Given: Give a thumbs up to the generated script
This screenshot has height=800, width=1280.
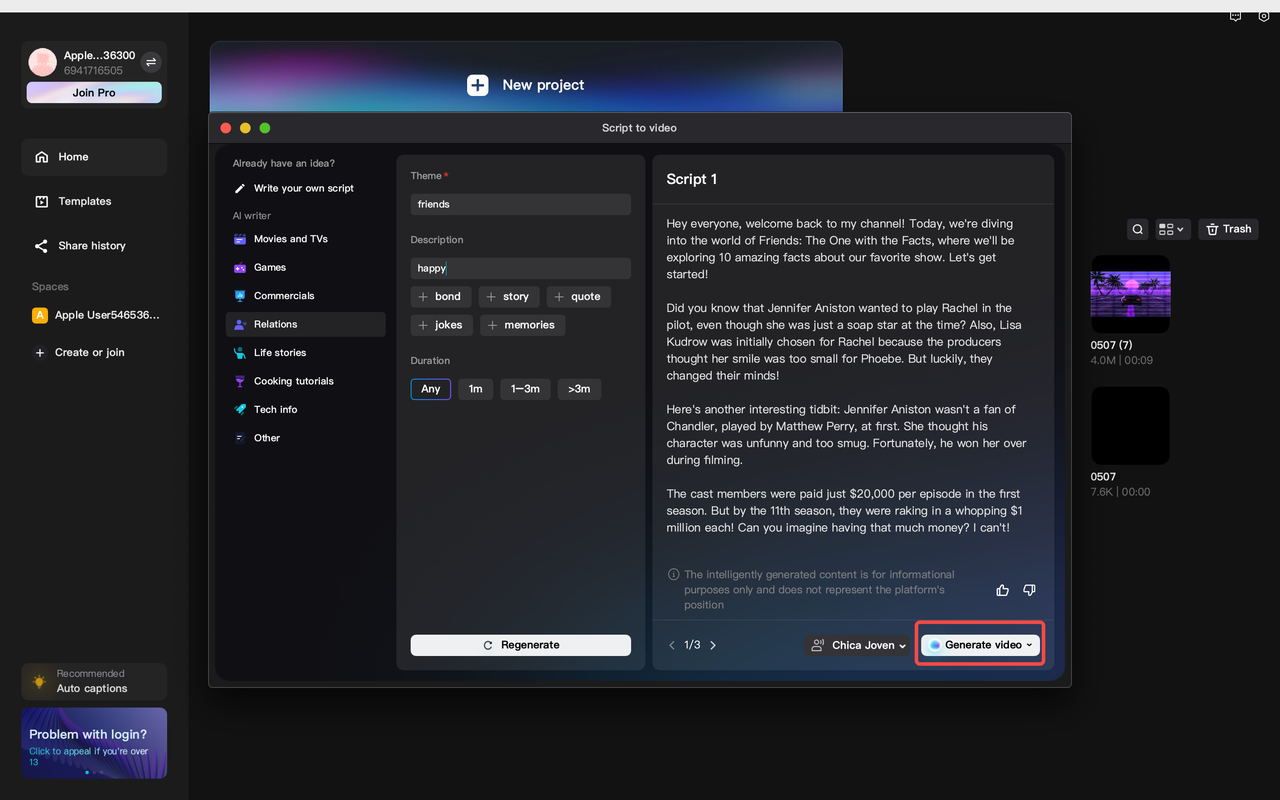Looking at the screenshot, I should (1002, 590).
